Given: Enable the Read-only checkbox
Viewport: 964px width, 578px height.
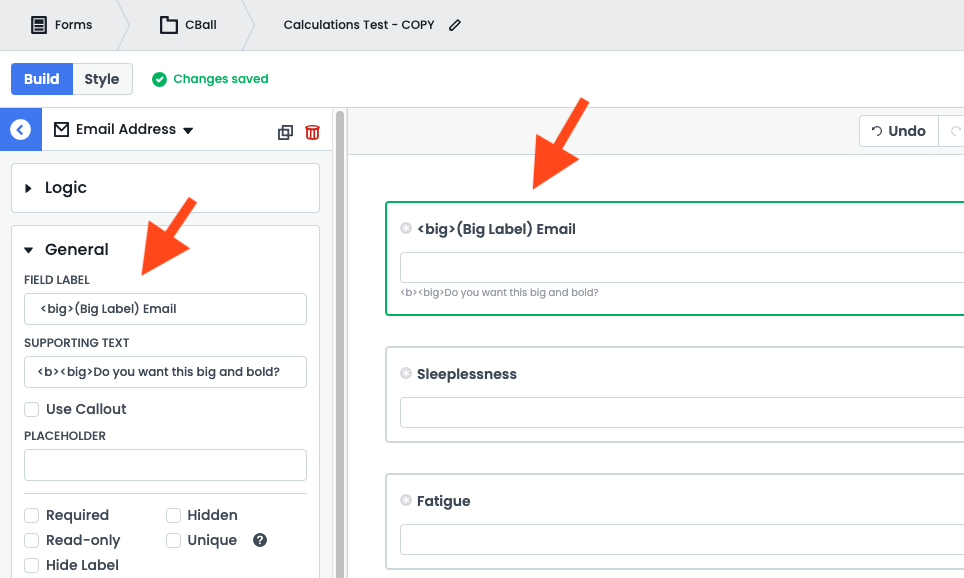Looking at the screenshot, I should point(32,540).
